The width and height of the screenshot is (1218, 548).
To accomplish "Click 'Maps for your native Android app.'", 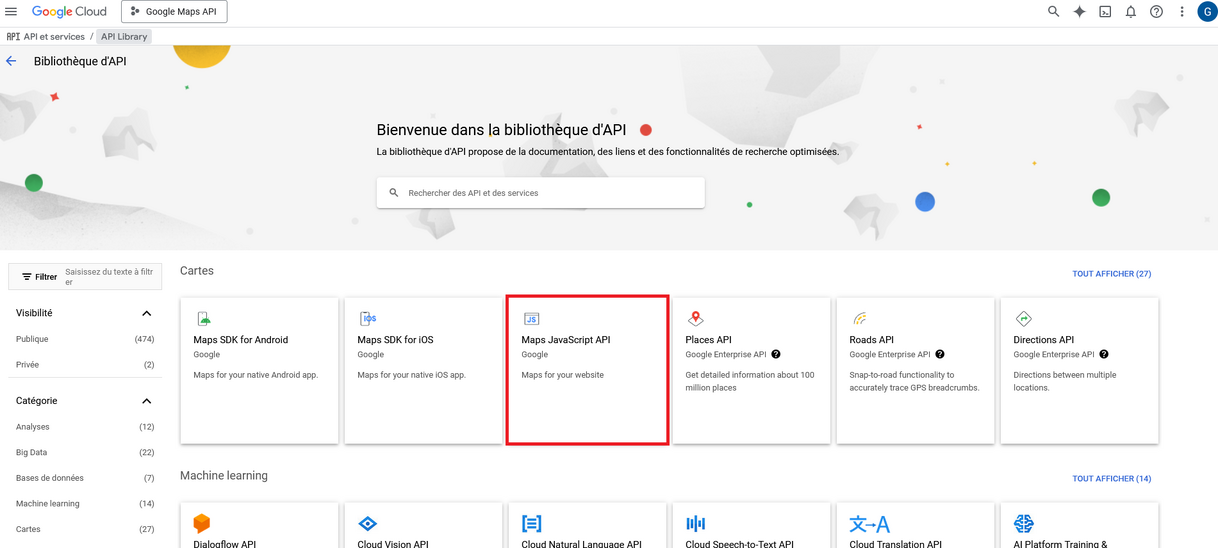I will (x=255, y=375).
